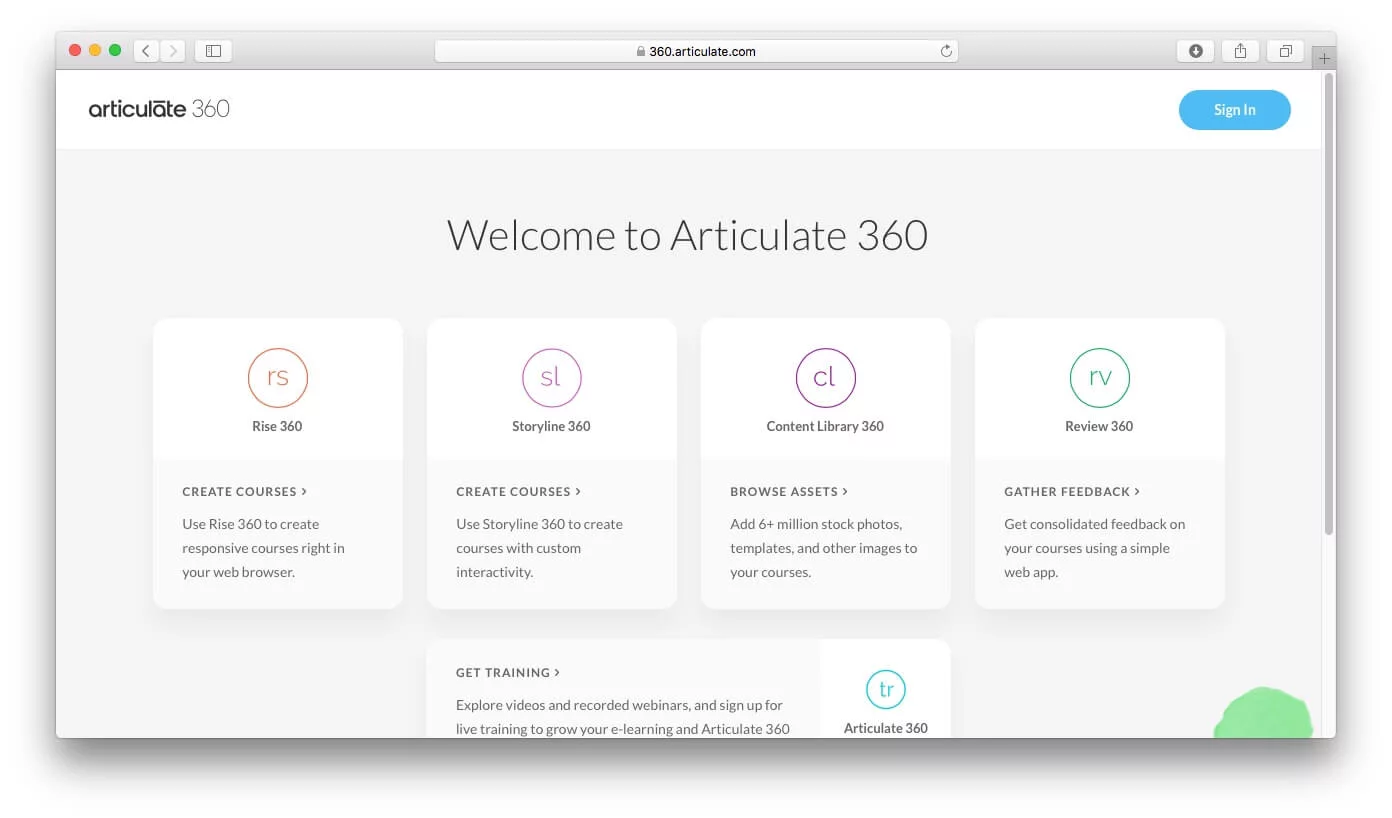This screenshot has height=818, width=1392.
Task: Click the Review 360 app icon
Action: point(1099,377)
